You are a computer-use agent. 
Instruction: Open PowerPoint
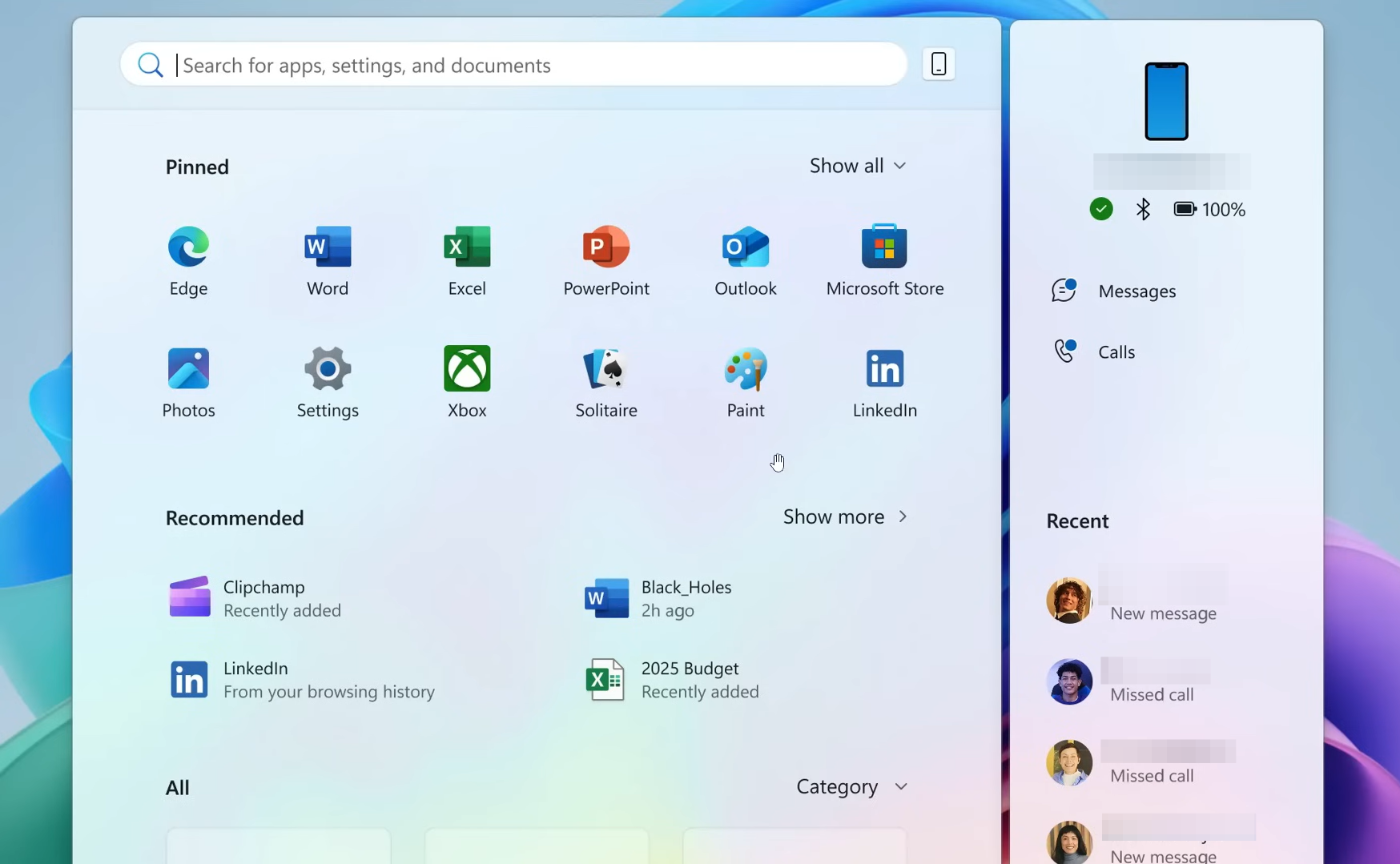(x=605, y=260)
